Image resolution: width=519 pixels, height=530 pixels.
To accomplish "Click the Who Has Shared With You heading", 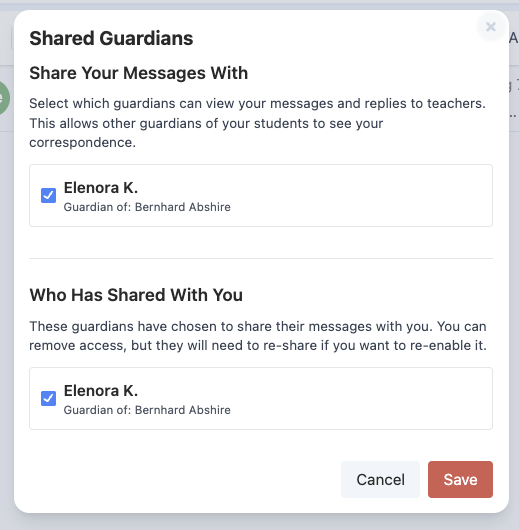I will click(x=136, y=295).
